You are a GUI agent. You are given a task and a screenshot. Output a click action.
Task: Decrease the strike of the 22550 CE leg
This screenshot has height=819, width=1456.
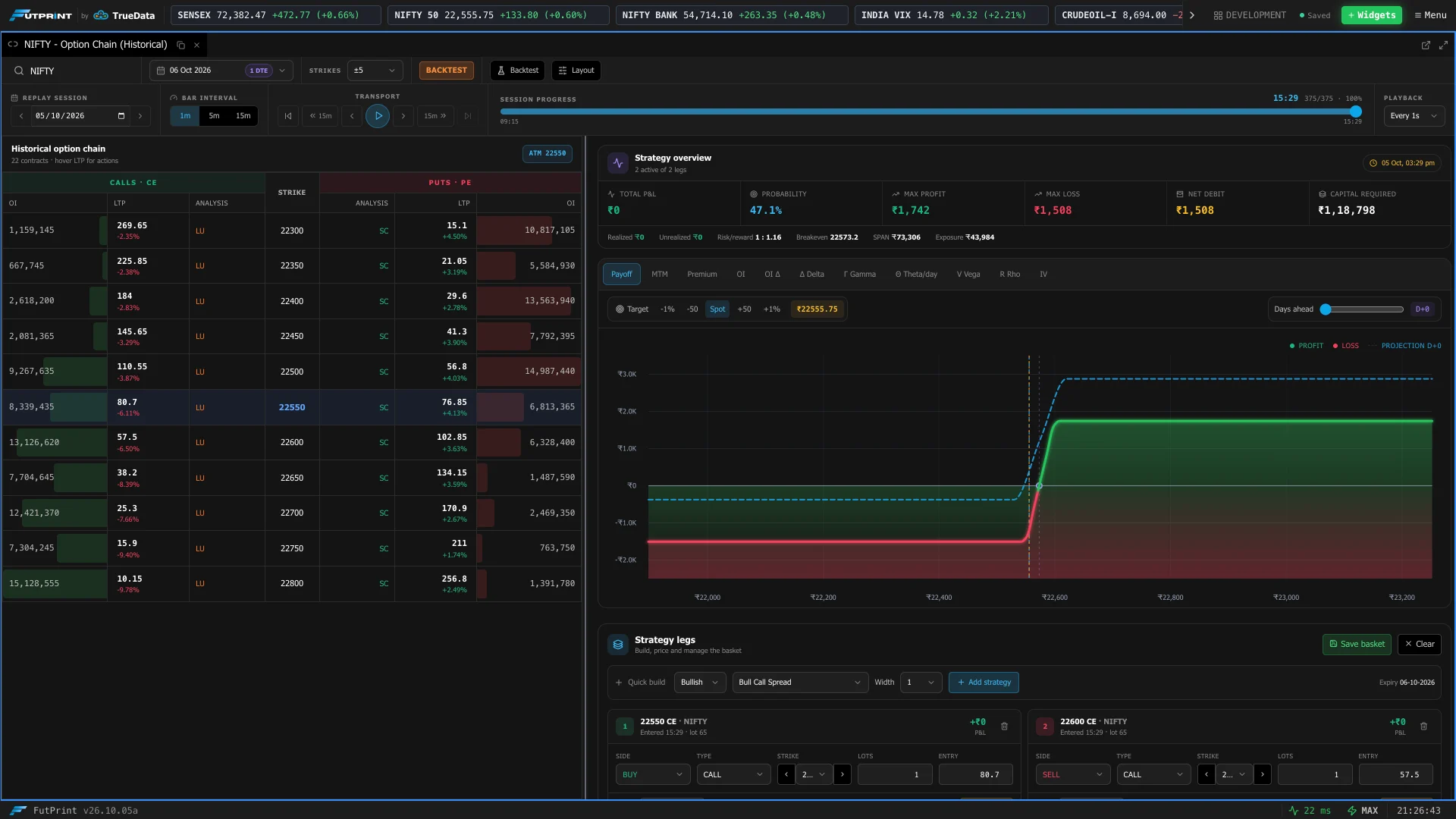(x=786, y=774)
